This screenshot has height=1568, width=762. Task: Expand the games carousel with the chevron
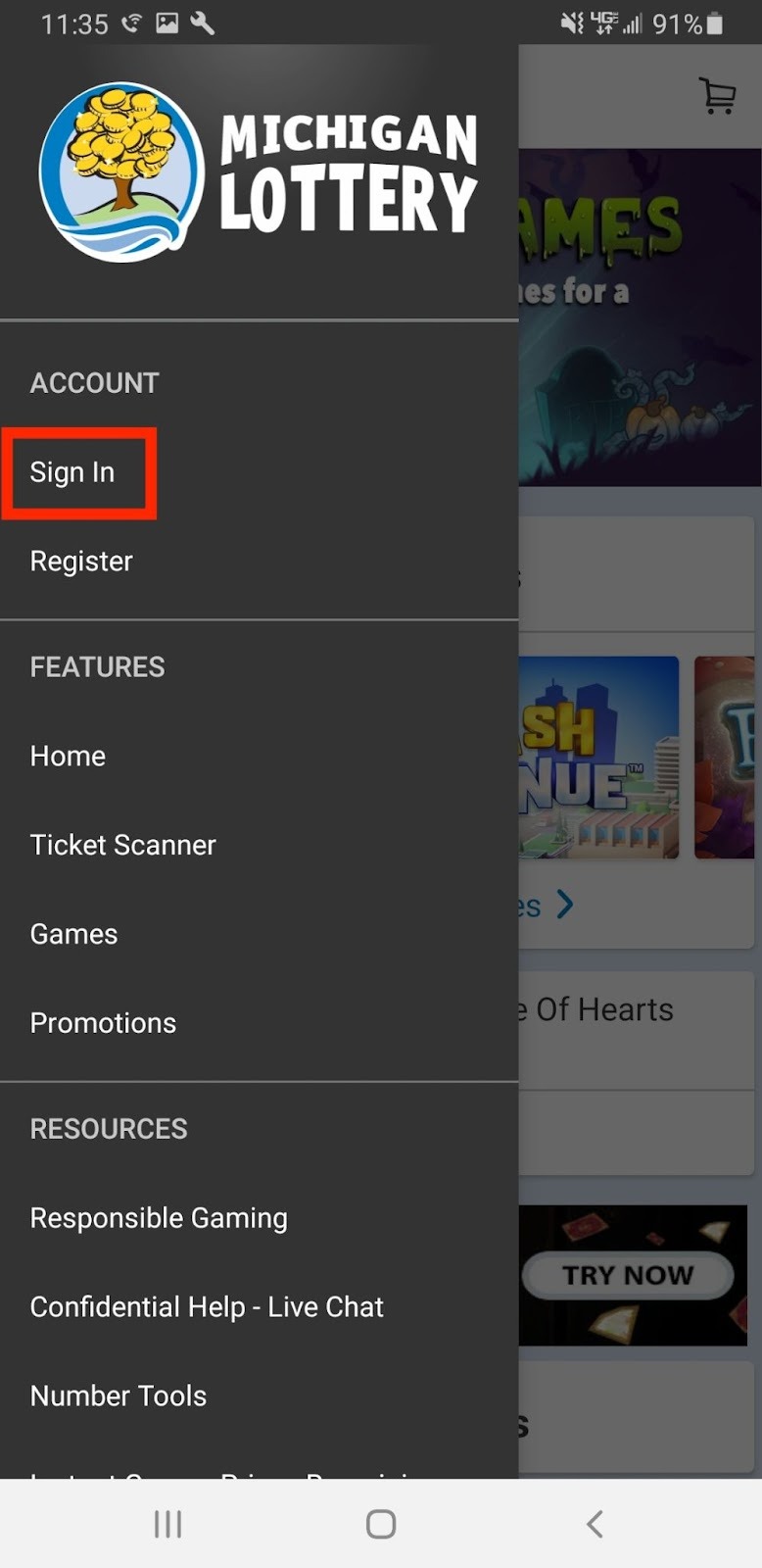[x=565, y=905]
